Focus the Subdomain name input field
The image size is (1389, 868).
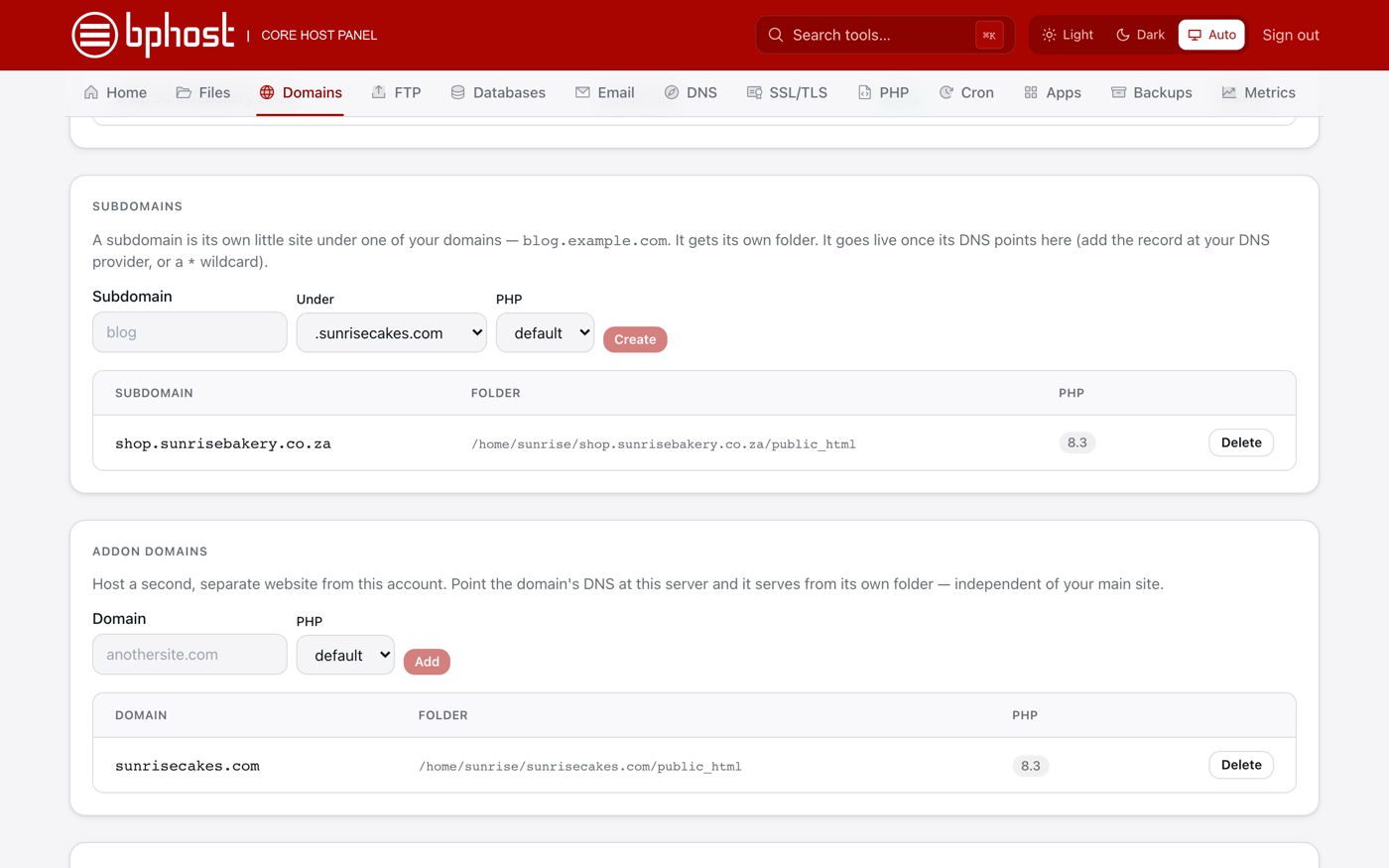pos(189,332)
